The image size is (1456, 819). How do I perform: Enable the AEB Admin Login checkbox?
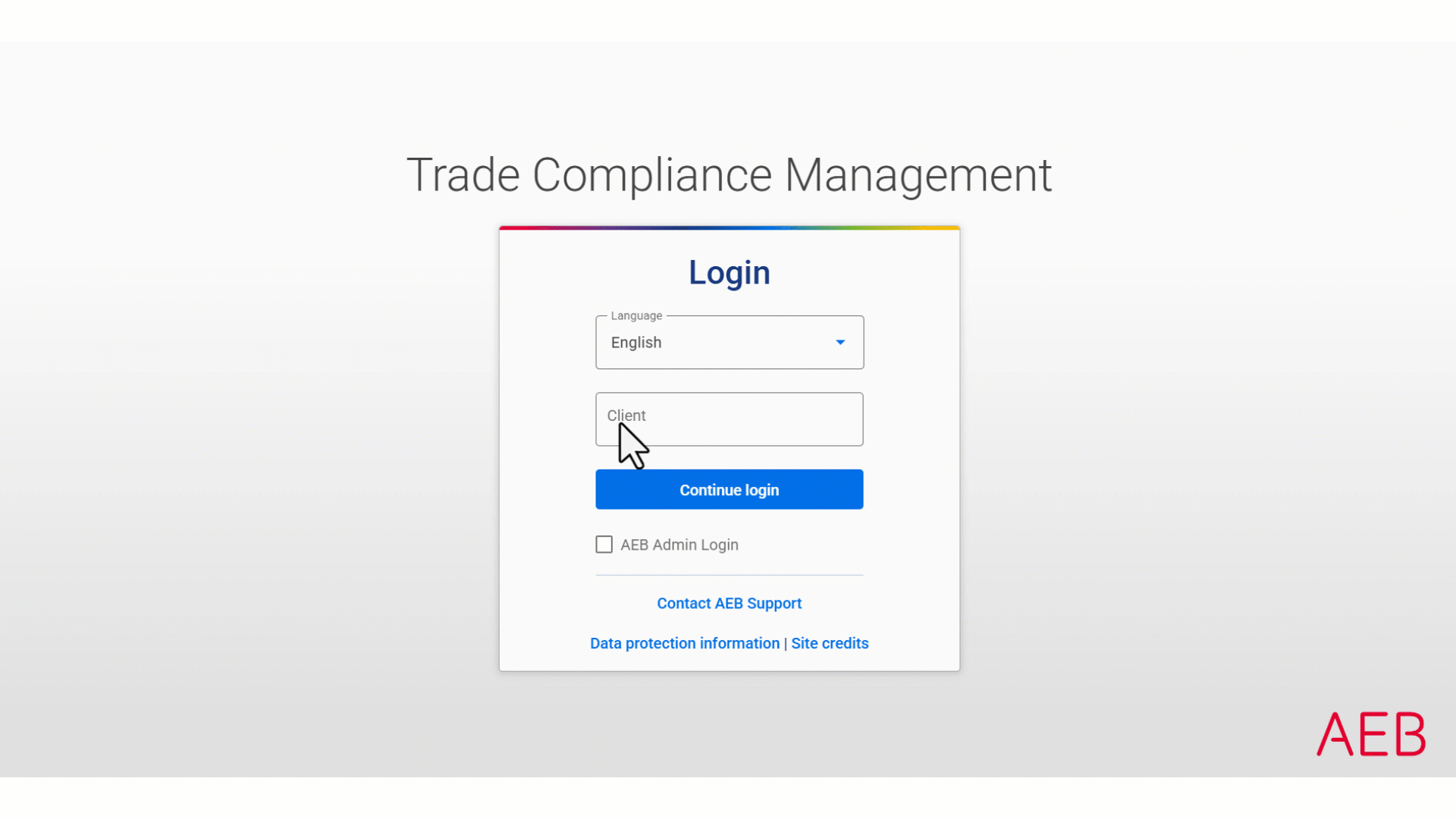click(x=604, y=544)
